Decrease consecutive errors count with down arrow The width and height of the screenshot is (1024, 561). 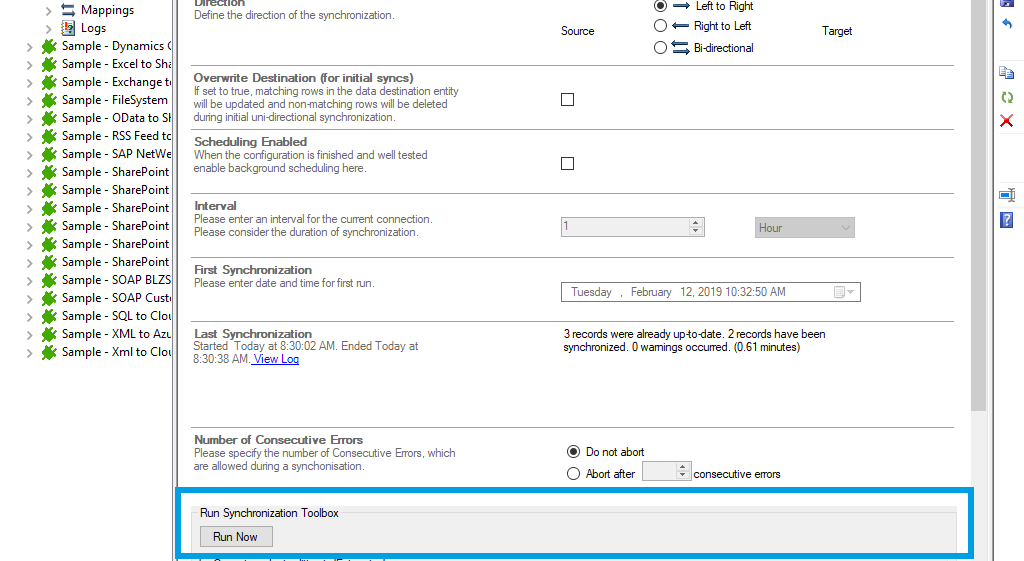pos(682,475)
